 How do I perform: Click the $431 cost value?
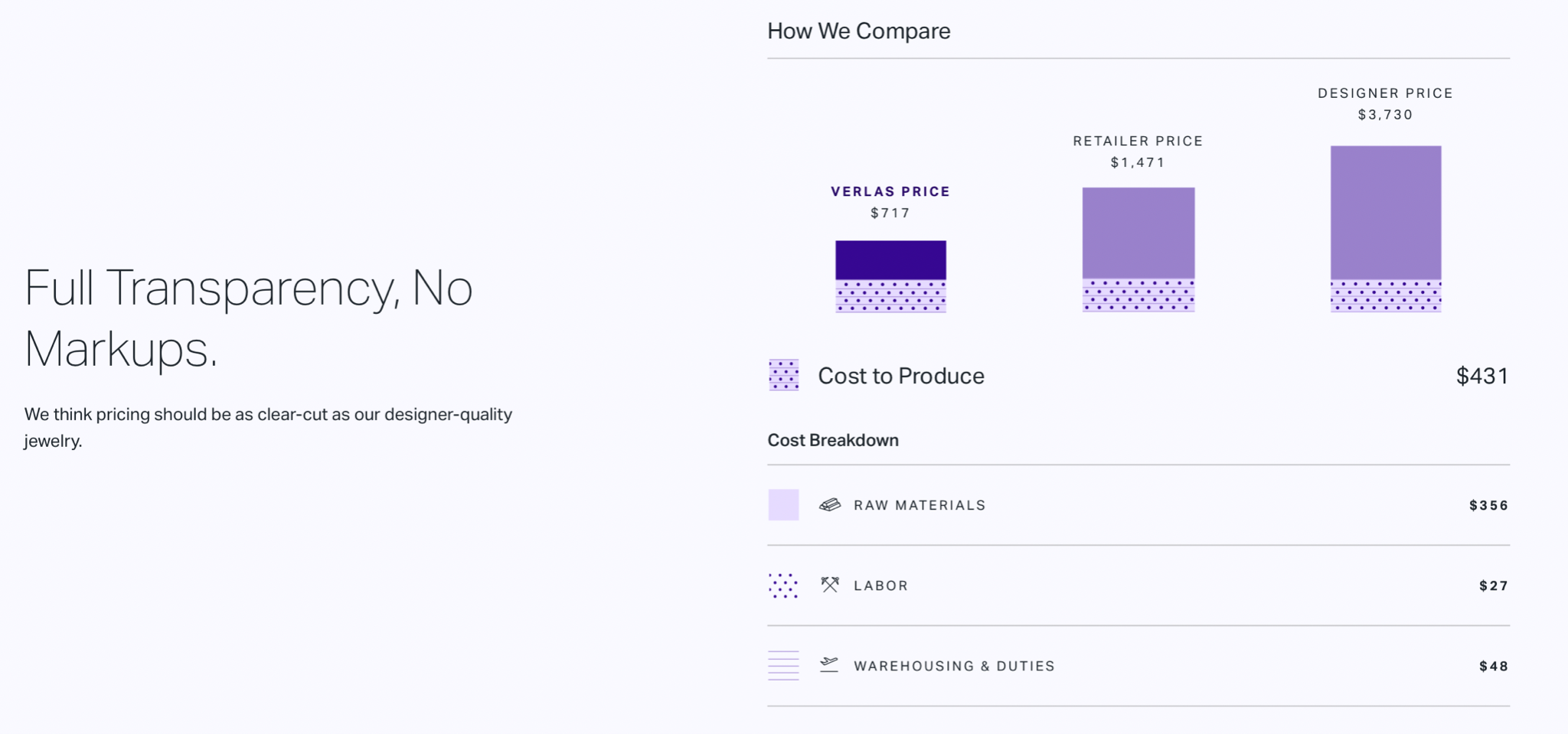(x=1482, y=376)
